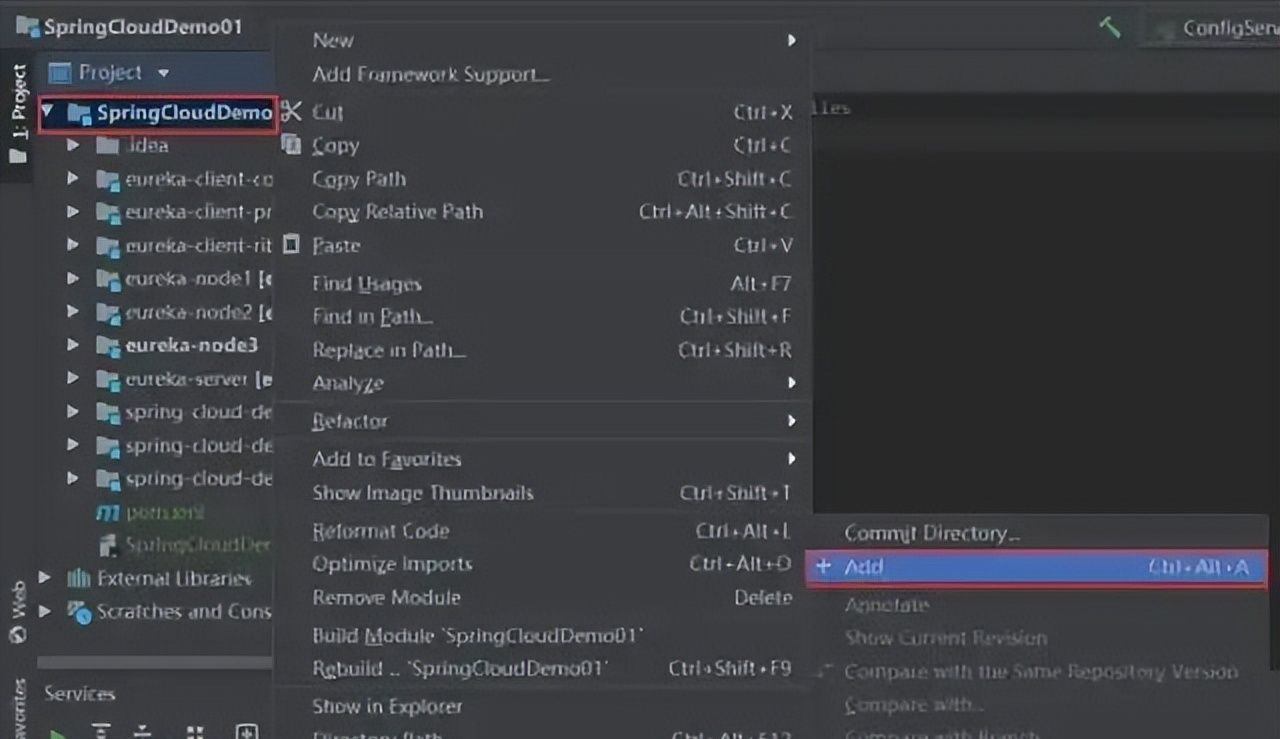Click Cut in the context menu
Image resolution: width=1280 pixels, height=739 pixels.
(x=328, y=112)
